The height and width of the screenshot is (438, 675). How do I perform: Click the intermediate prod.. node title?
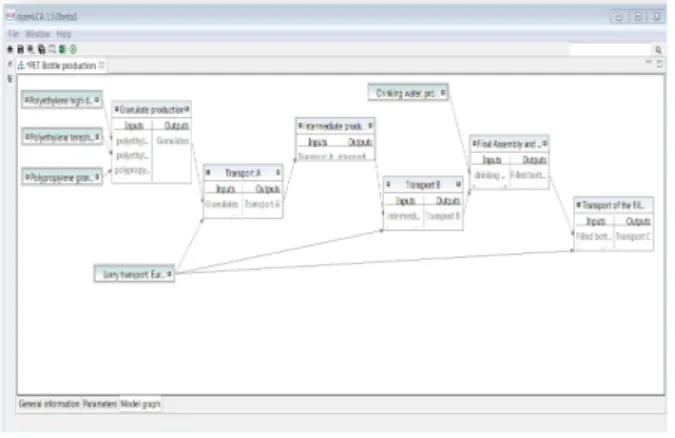[333, 126]
